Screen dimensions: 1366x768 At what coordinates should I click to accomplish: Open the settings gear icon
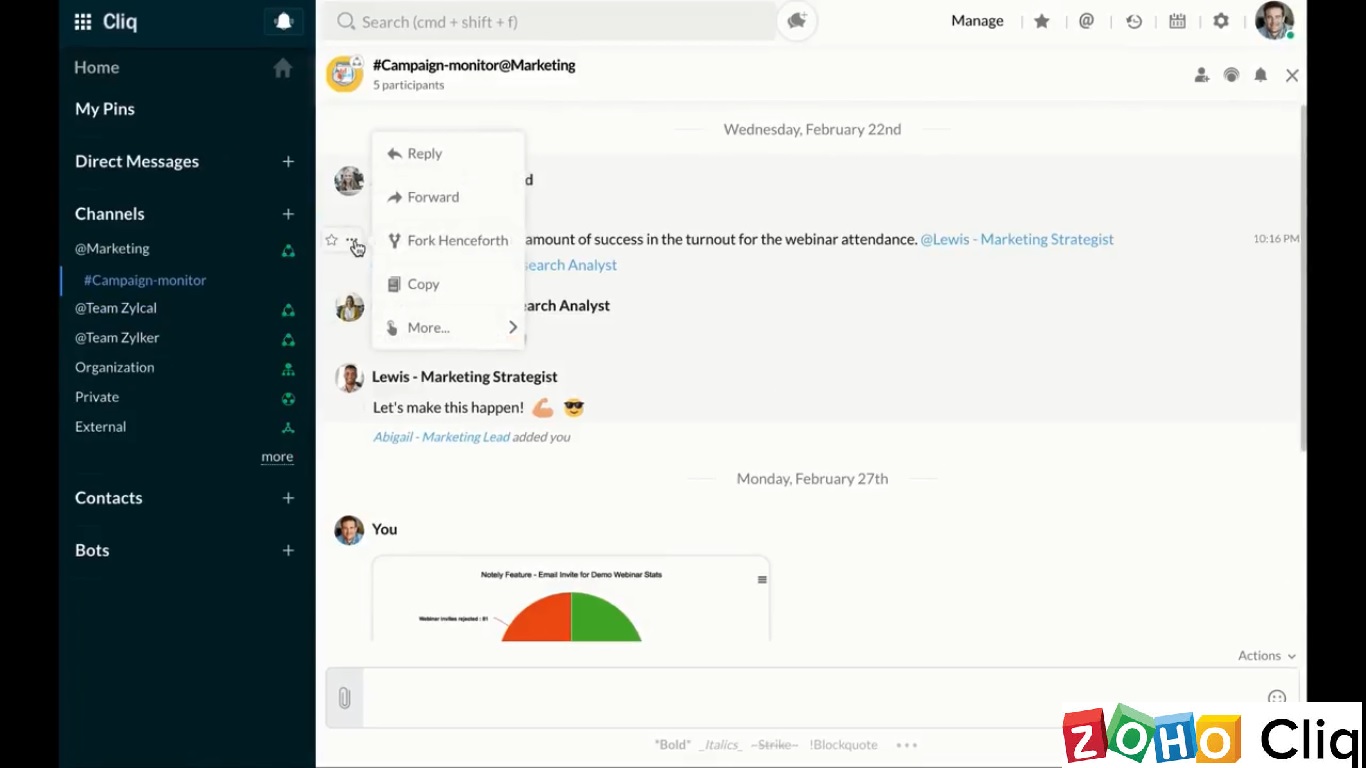[1220, 21]
